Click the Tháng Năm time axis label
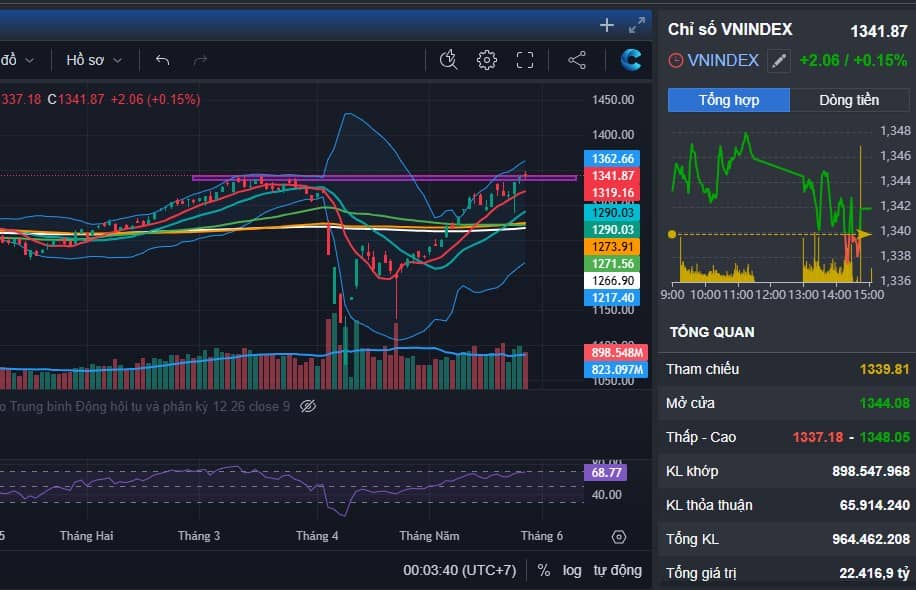The image size is (916, 590). (x=429, y=536)
